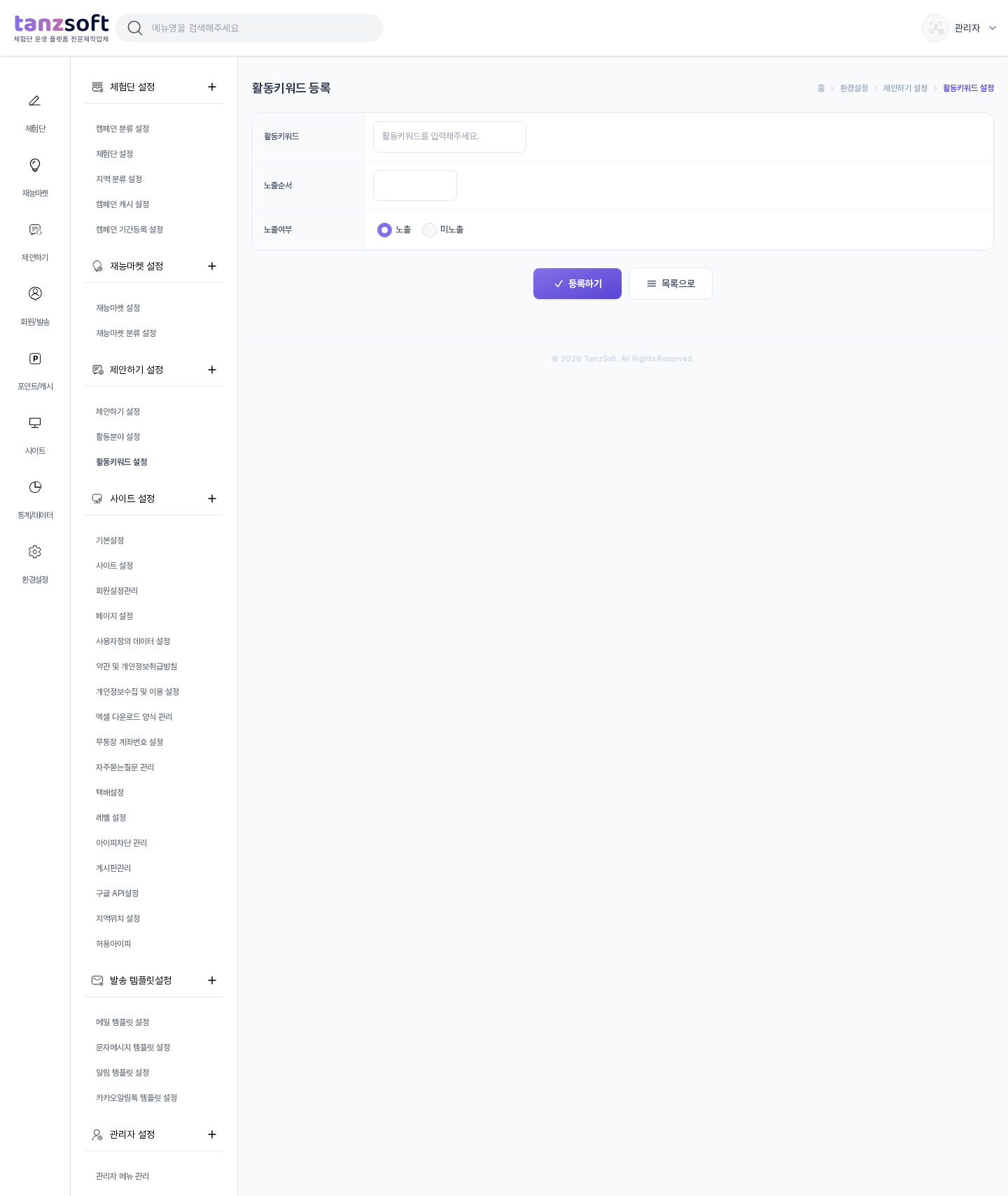
Task: Collapse the 사이트 설정 plus expander
Action: (212, 499)
